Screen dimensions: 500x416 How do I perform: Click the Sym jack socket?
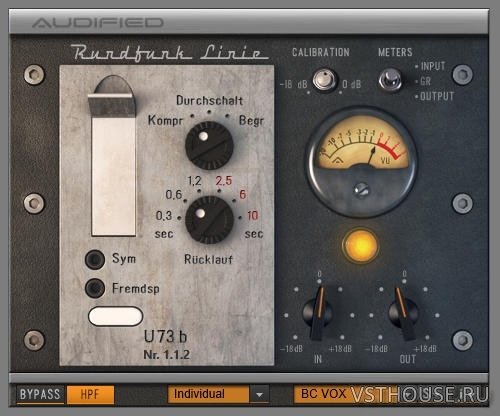pyautogui.click(x=95, y=259)
